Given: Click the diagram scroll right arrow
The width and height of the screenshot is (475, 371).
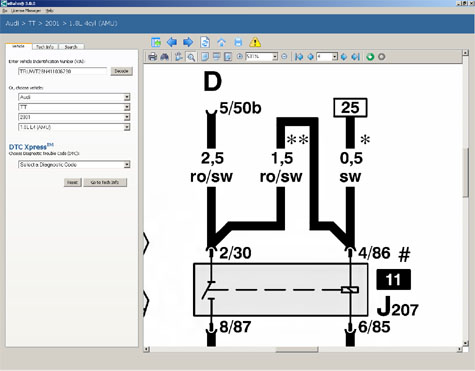Looking at the screenshot, I should [x=459, y=349].
